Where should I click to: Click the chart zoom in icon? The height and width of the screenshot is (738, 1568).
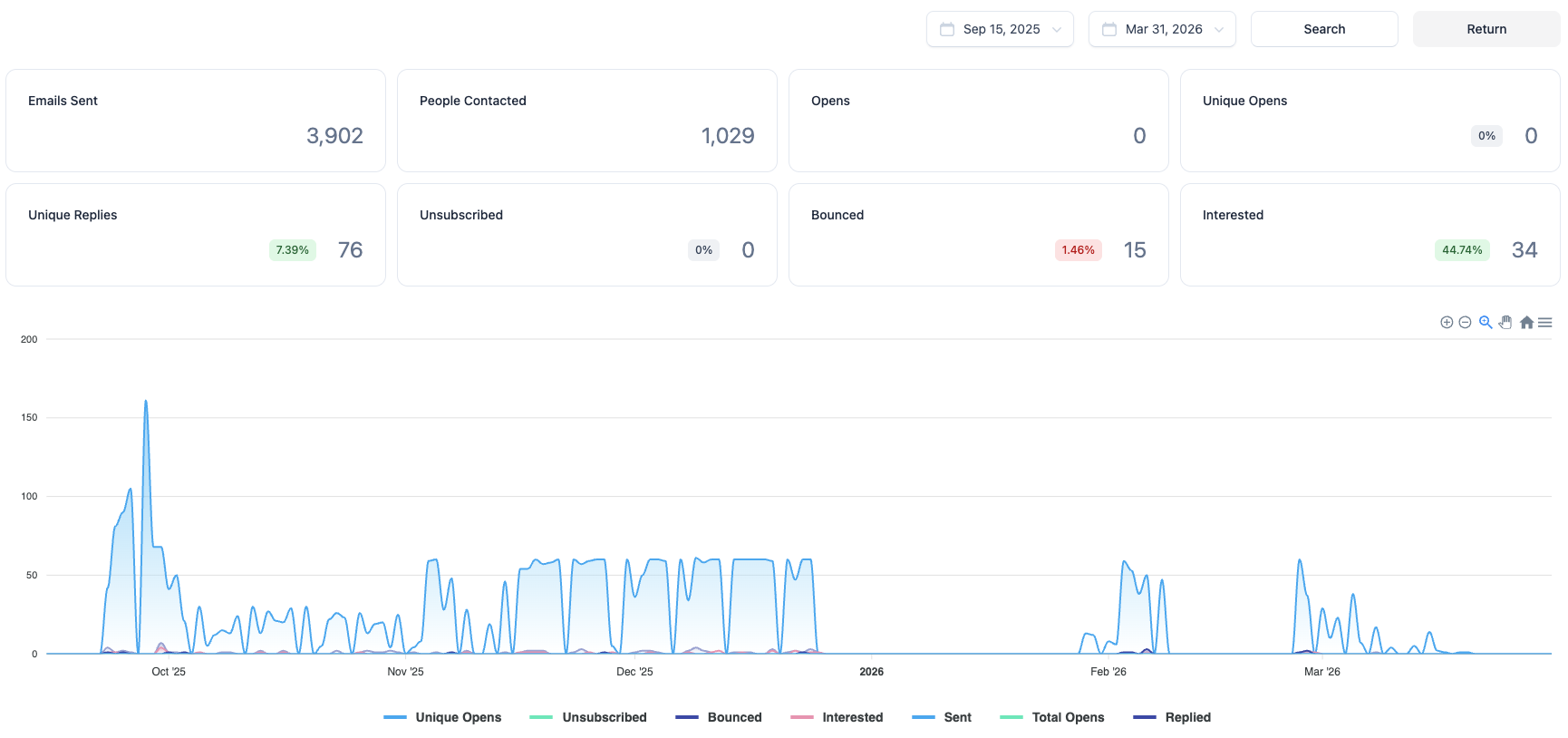pyautogui.click(x=1447, y=323)
